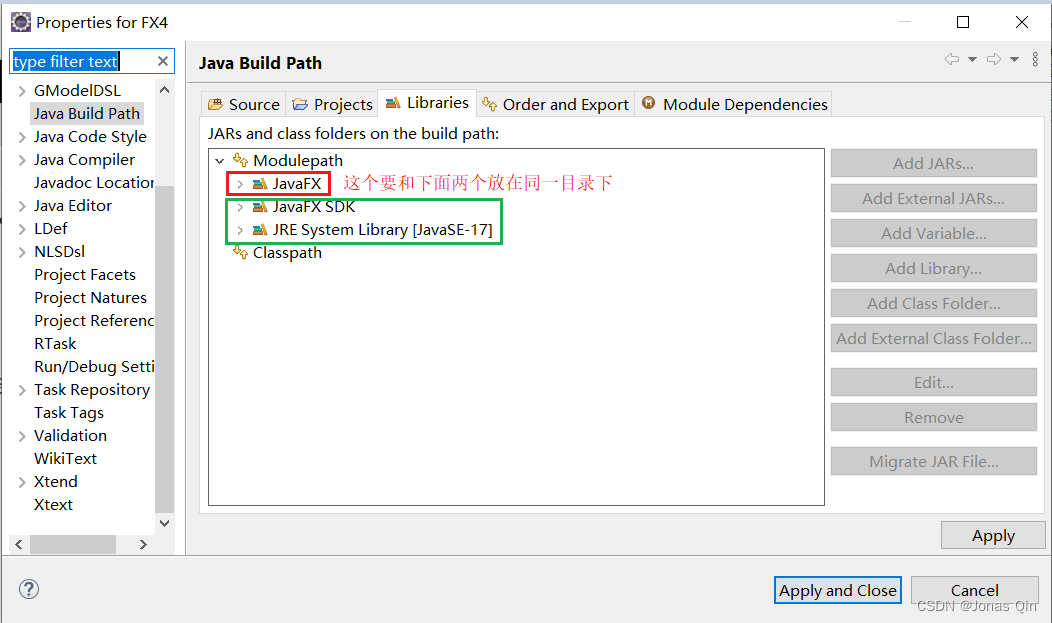Open the view menu via vertical dots icon

[x=1034, y=60]
